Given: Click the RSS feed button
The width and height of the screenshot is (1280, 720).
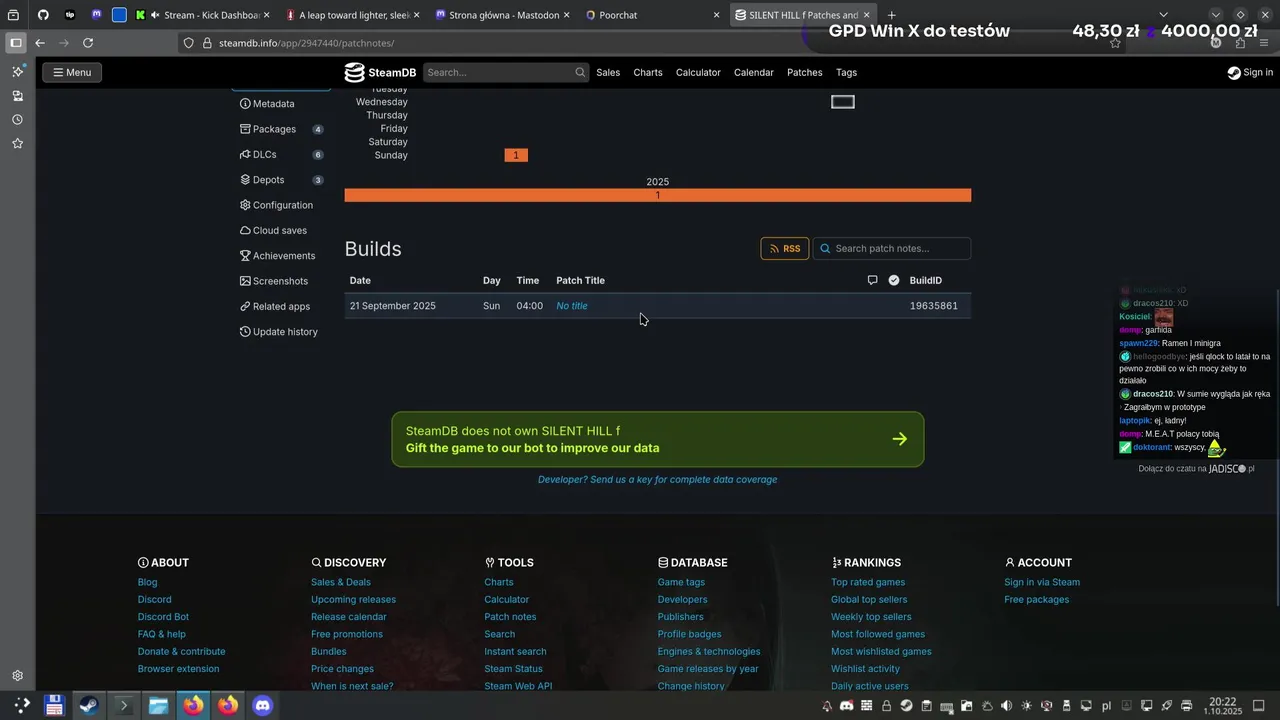Looking at the screenshot, I should click(x=785, y=248).
